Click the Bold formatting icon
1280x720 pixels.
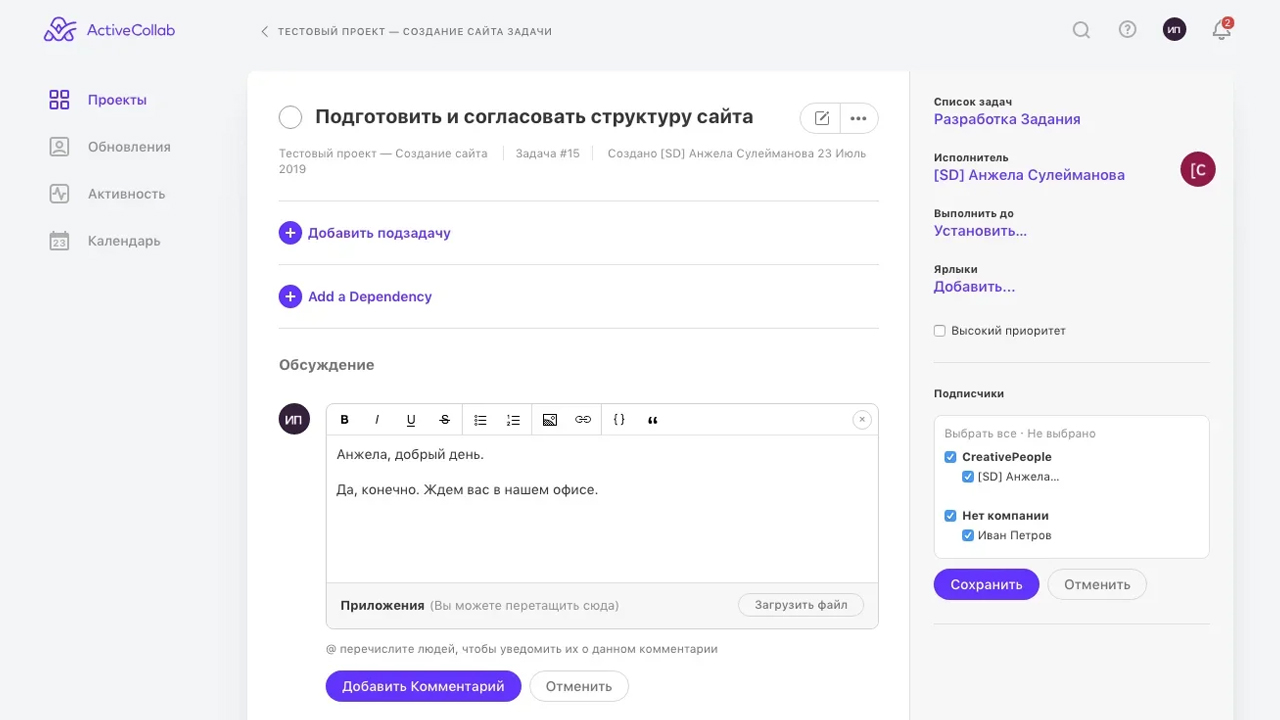[x=345, y=420]
